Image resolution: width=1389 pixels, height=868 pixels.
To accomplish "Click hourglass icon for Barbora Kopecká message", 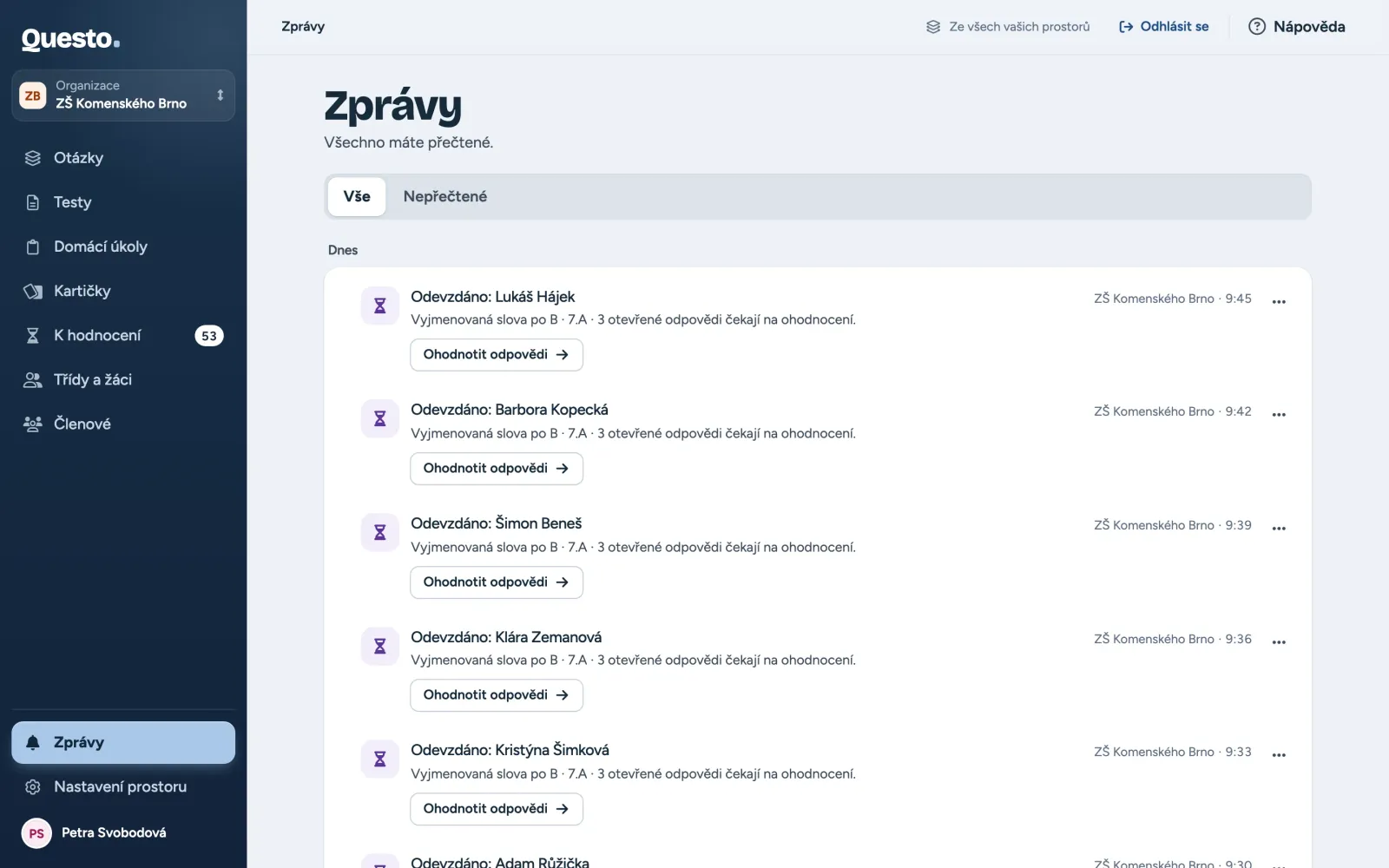I will [x=379, y=418].
